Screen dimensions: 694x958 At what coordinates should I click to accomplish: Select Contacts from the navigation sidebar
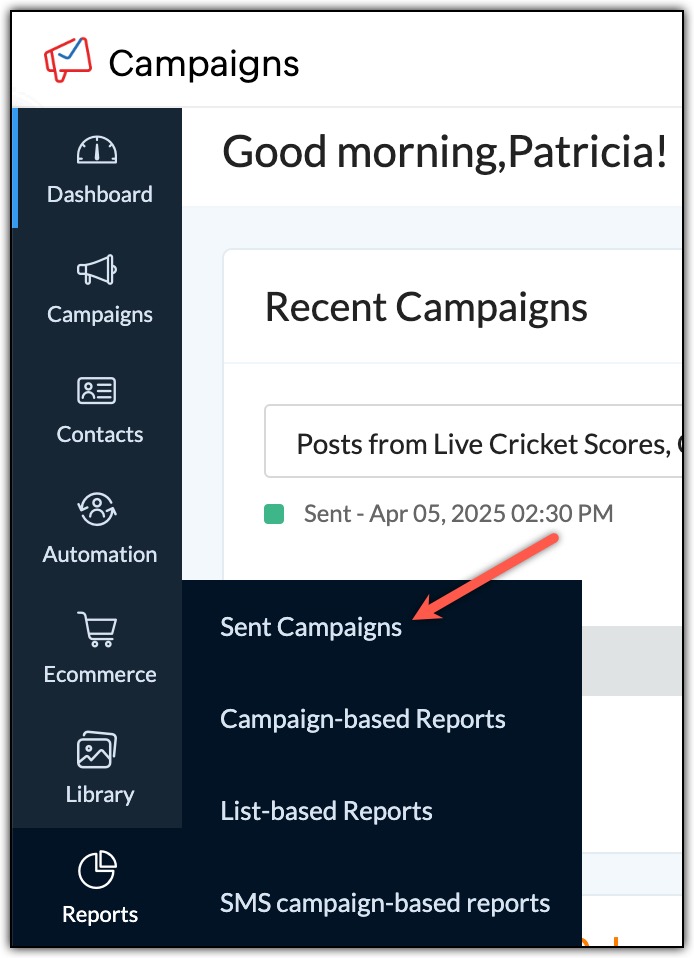click(99, 434)
